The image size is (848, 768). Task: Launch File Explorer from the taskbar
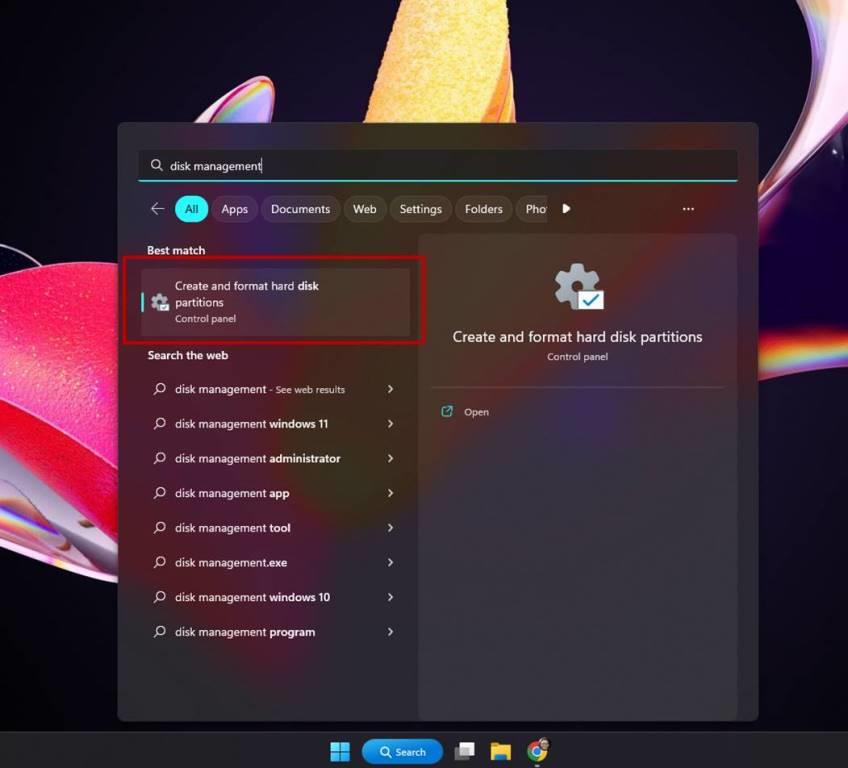(501, 752)
